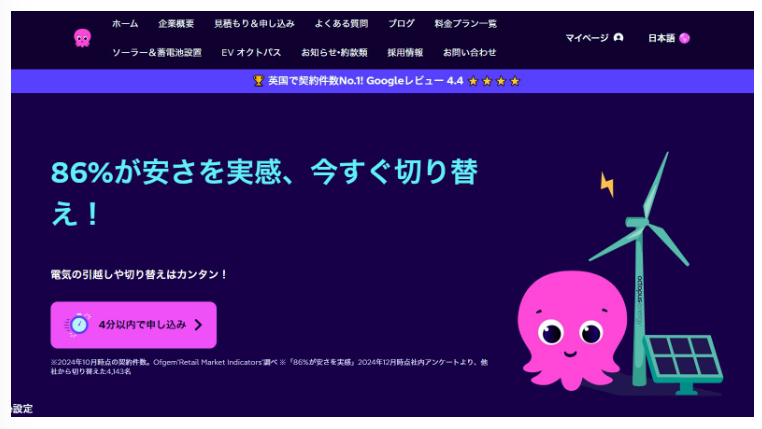
Task: Open ソーラー＆蓄電池設置 page
Action: pos(156,52)
